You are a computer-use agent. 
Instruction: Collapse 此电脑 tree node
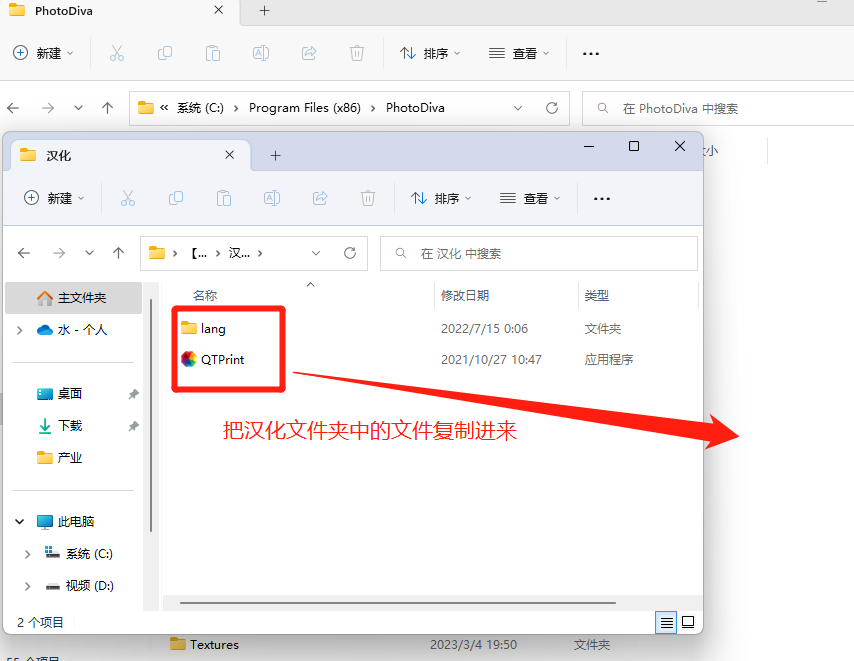pyautogui.click(x=20, y=522)
